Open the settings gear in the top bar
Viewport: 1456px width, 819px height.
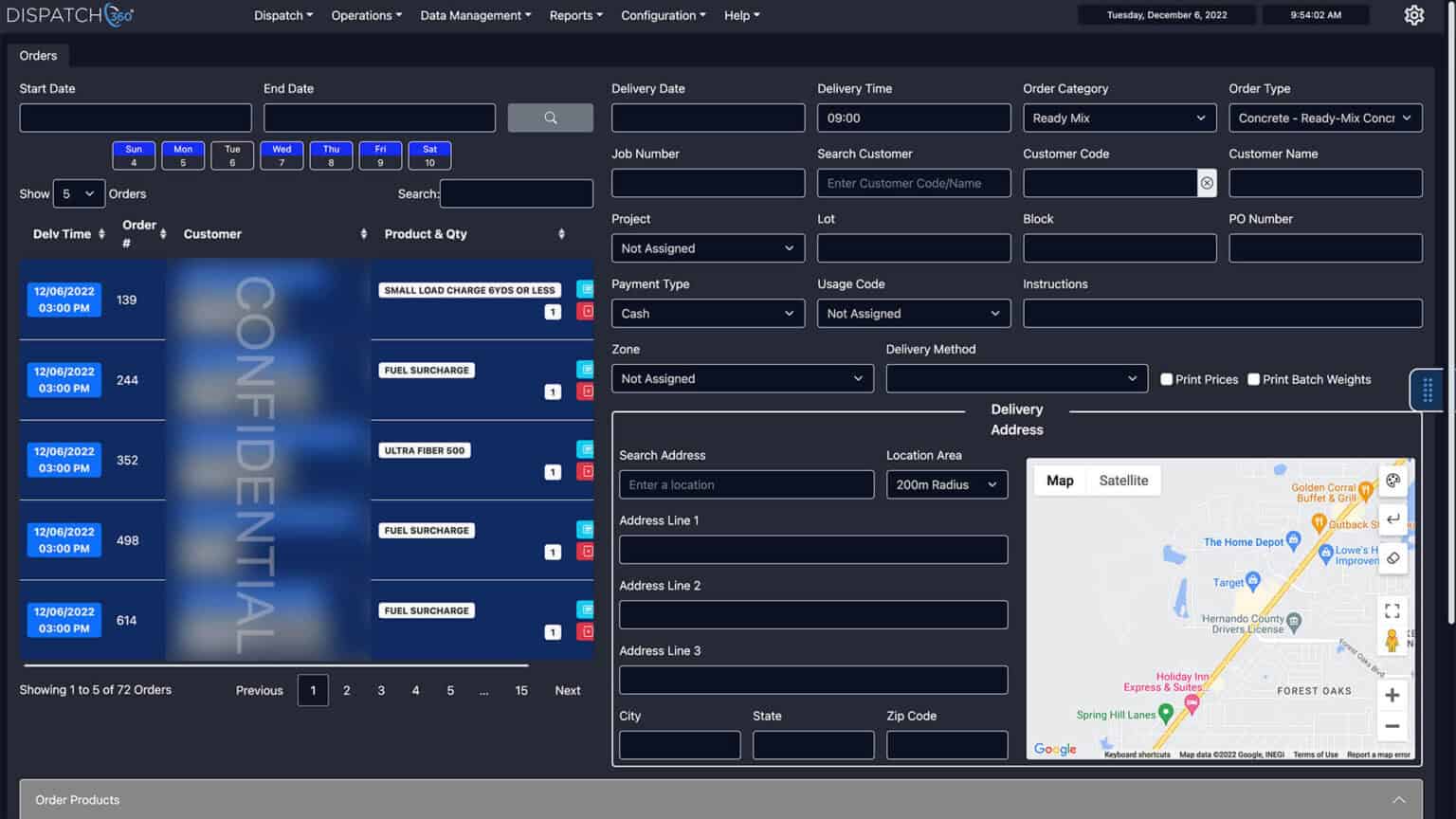point(1414,15)
